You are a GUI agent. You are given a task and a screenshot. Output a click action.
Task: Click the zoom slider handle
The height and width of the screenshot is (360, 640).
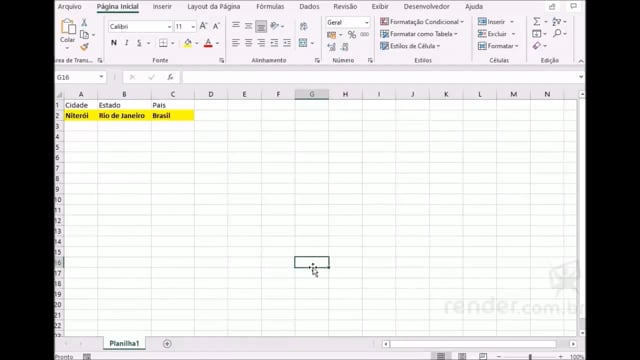(x=530, y=357)
